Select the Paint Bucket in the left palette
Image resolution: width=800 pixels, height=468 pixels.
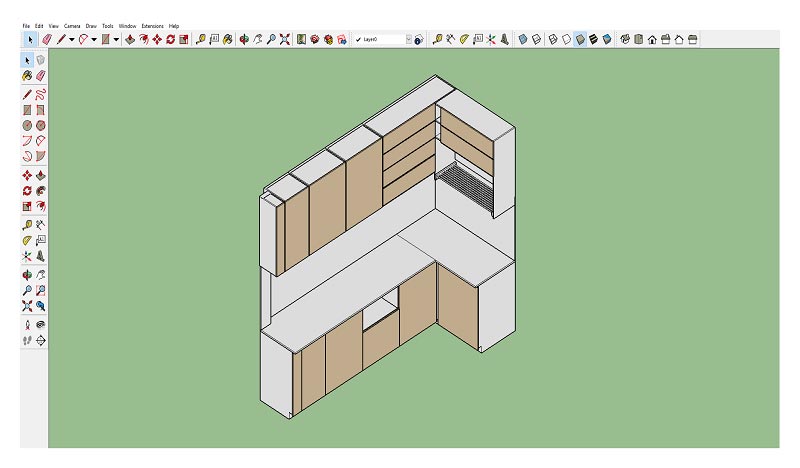[27, 76]
